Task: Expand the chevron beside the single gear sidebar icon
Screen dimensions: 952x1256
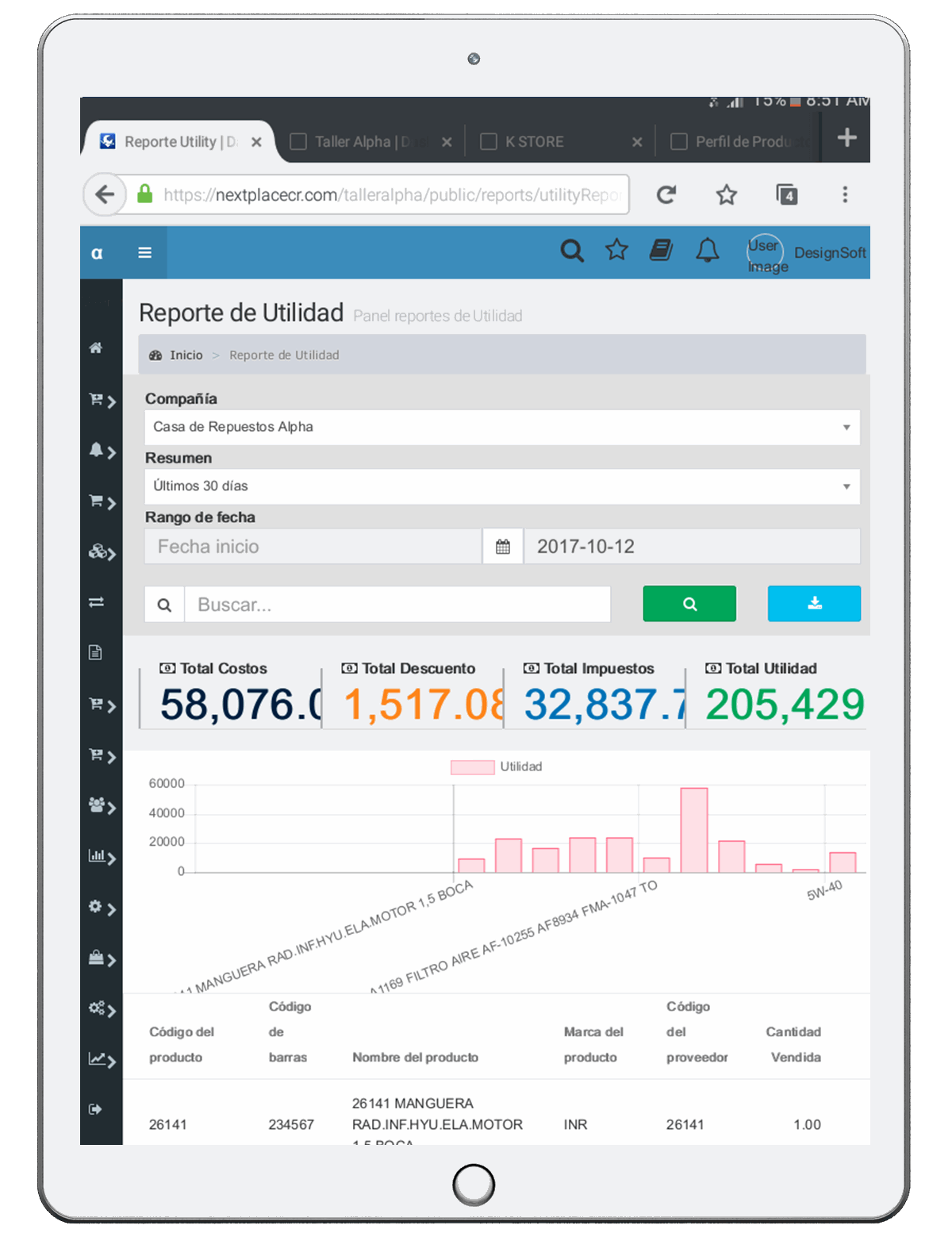Action: [112, 909]
